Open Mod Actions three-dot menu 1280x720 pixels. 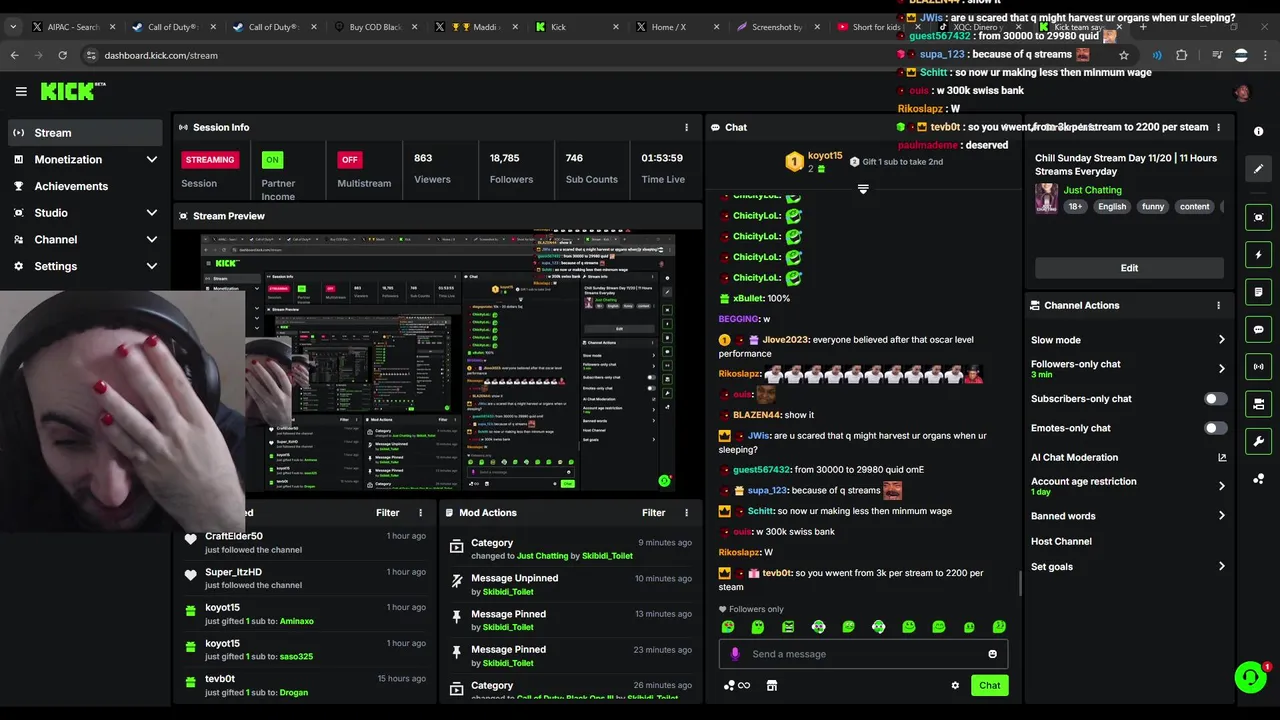click(x=686, y=512)
